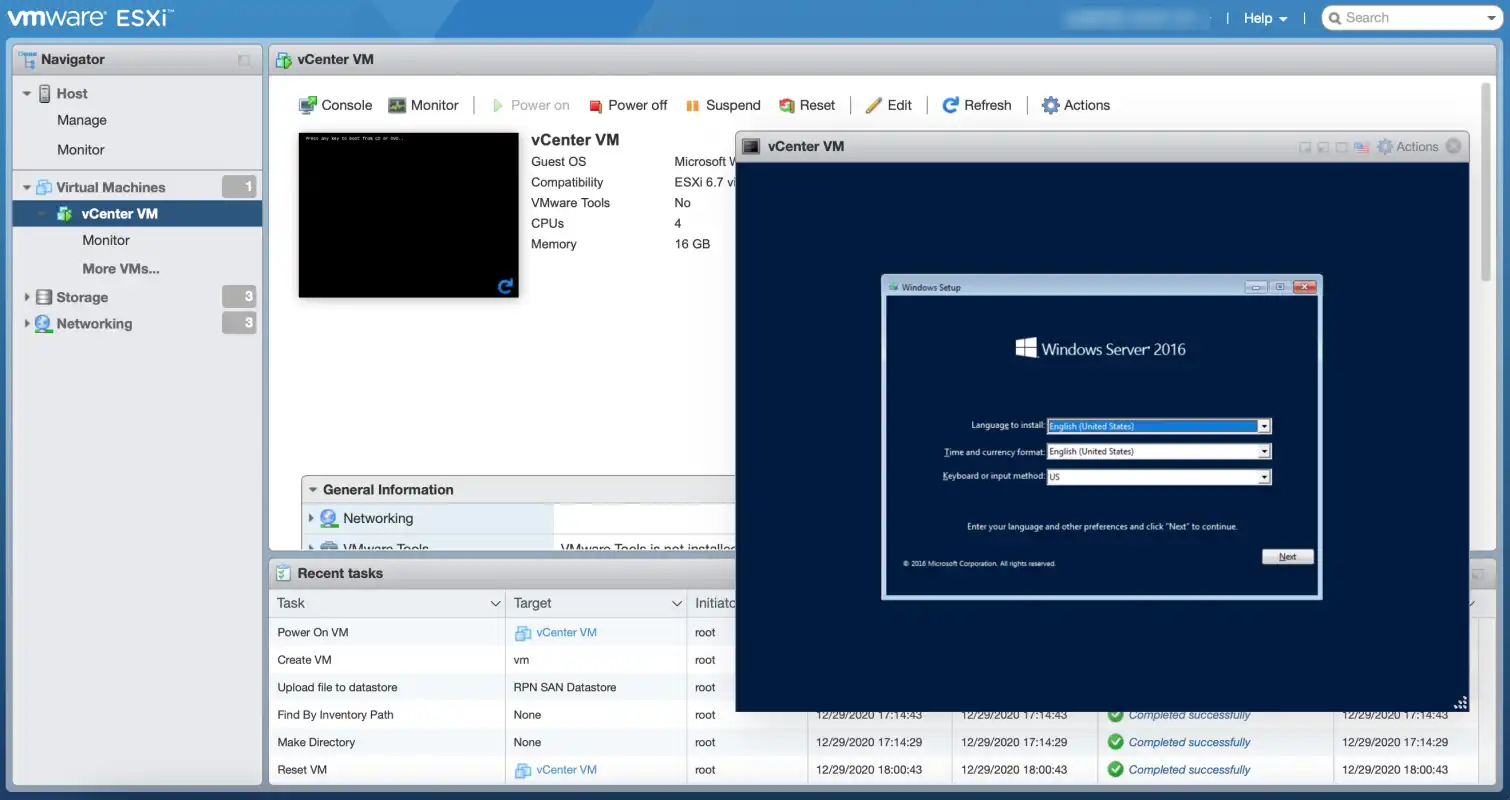Edit the vCenter VM settings
Screen dimensions: 1510x800
point(888,105)
